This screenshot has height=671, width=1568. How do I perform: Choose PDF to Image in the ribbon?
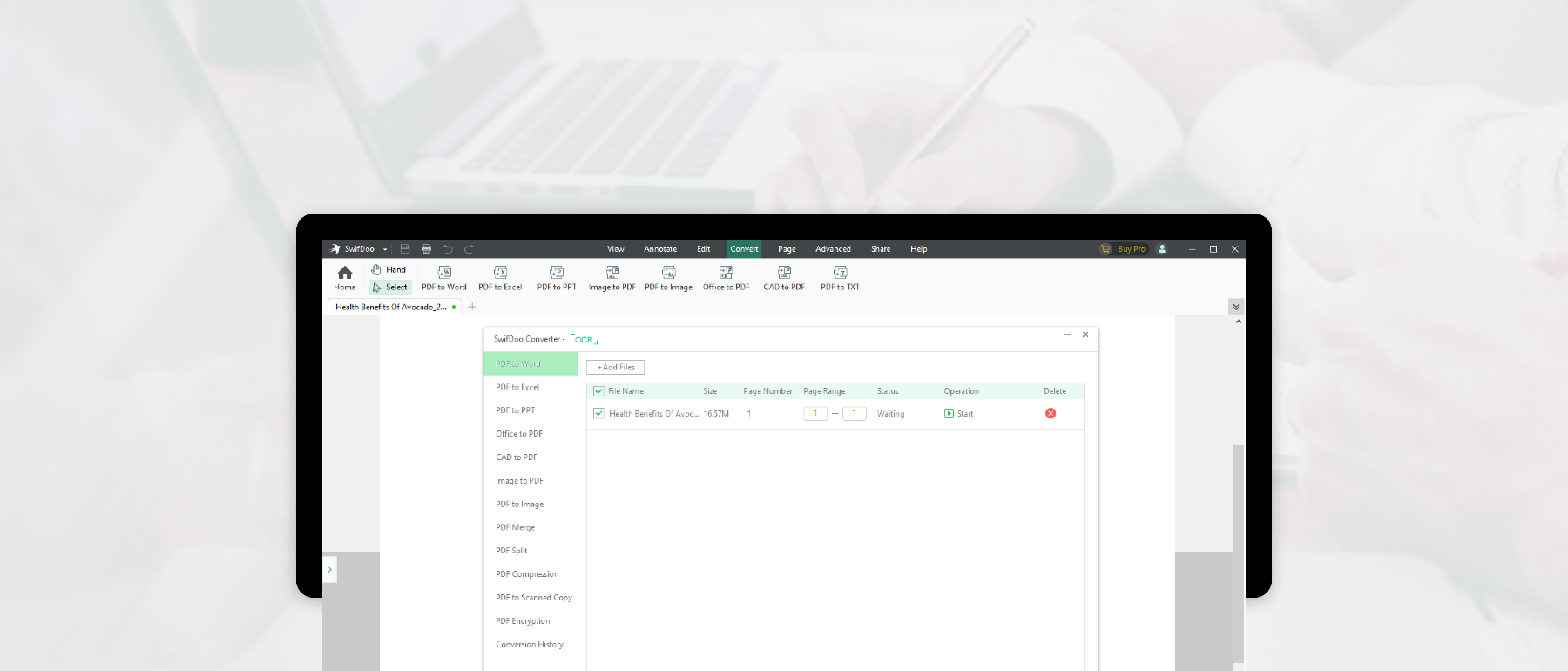pos(668,278)
